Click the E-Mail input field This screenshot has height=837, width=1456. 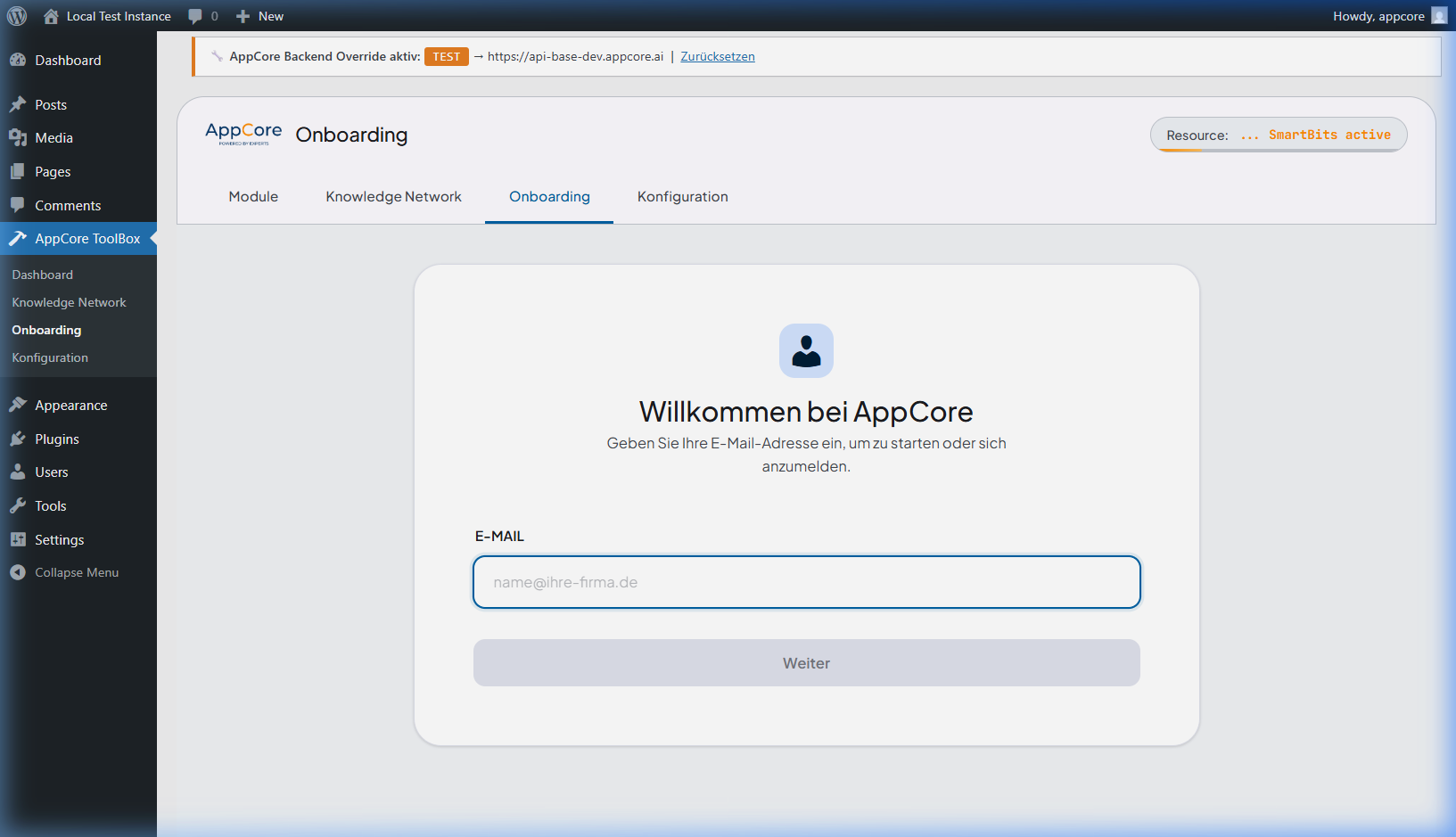[806, 582]
